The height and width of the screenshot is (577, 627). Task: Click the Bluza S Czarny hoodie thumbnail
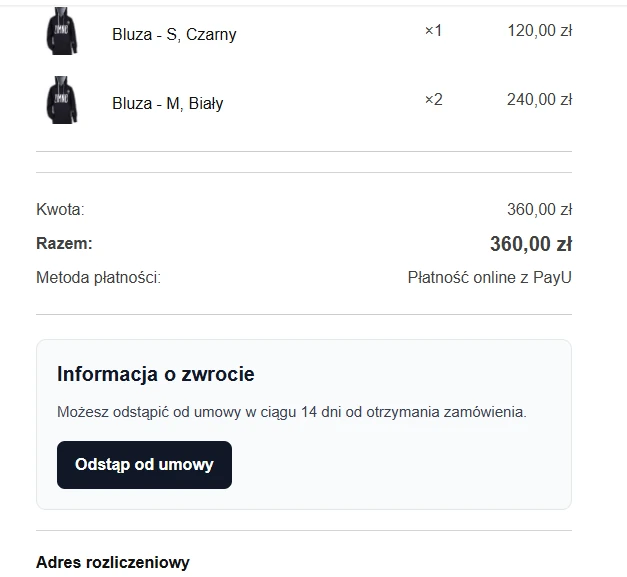(x=62, y=32)
